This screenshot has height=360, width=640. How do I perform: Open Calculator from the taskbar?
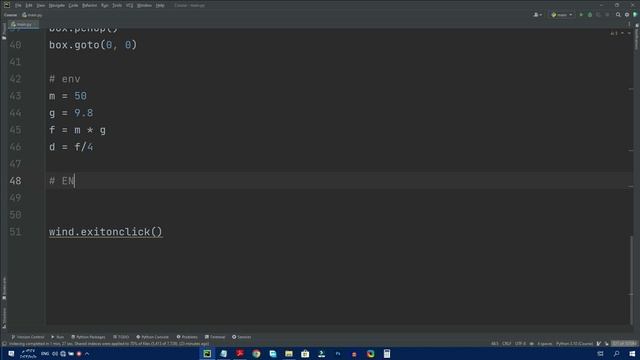pyautogui.click(x=387, y=353)
